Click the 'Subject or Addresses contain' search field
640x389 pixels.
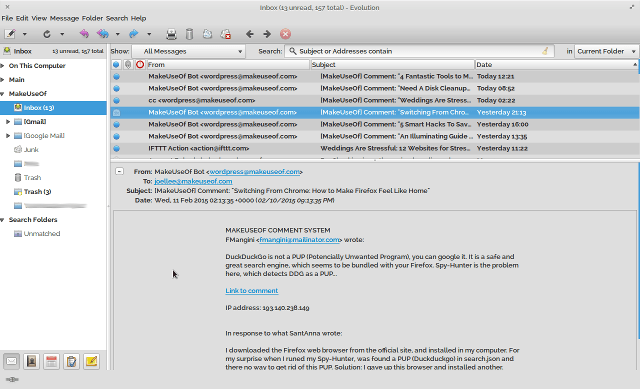418,51
